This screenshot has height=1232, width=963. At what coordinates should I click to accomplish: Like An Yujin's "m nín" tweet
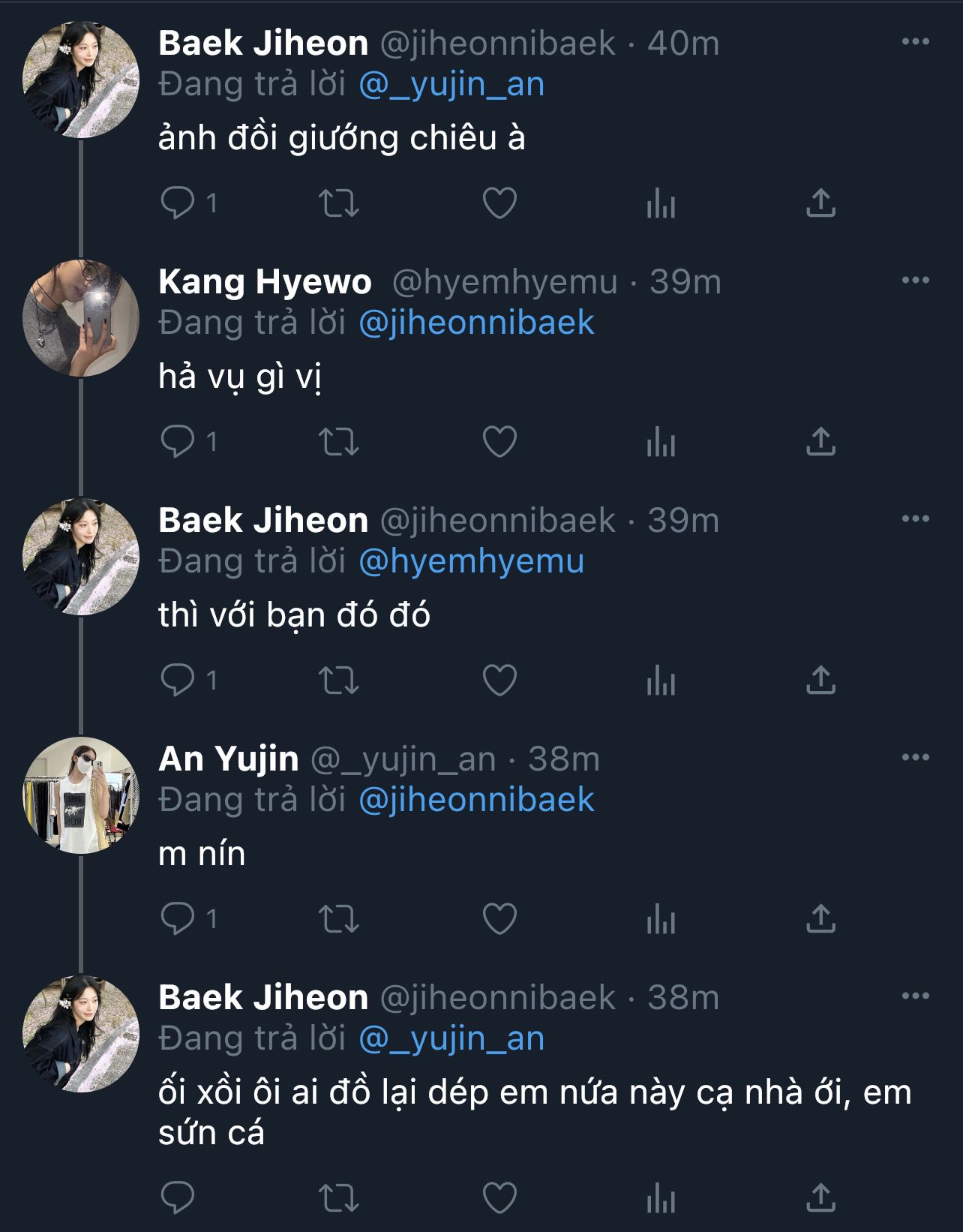click(x=499, y=919)
